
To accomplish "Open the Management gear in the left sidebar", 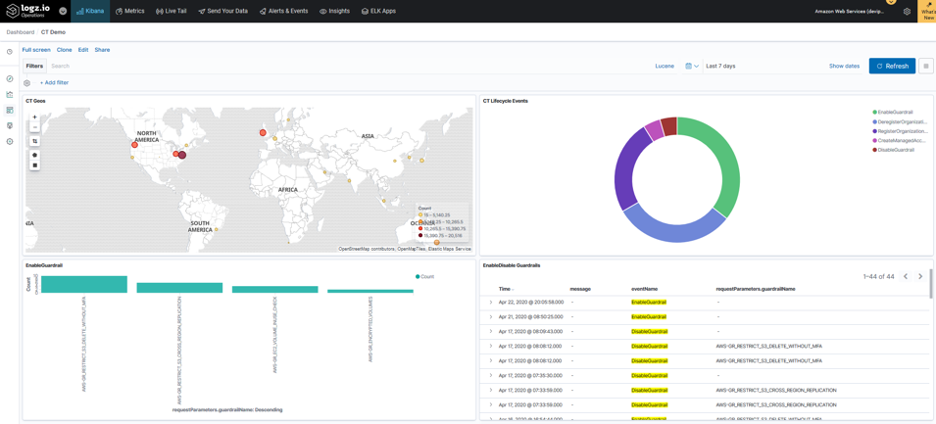I will click(10, 142).
